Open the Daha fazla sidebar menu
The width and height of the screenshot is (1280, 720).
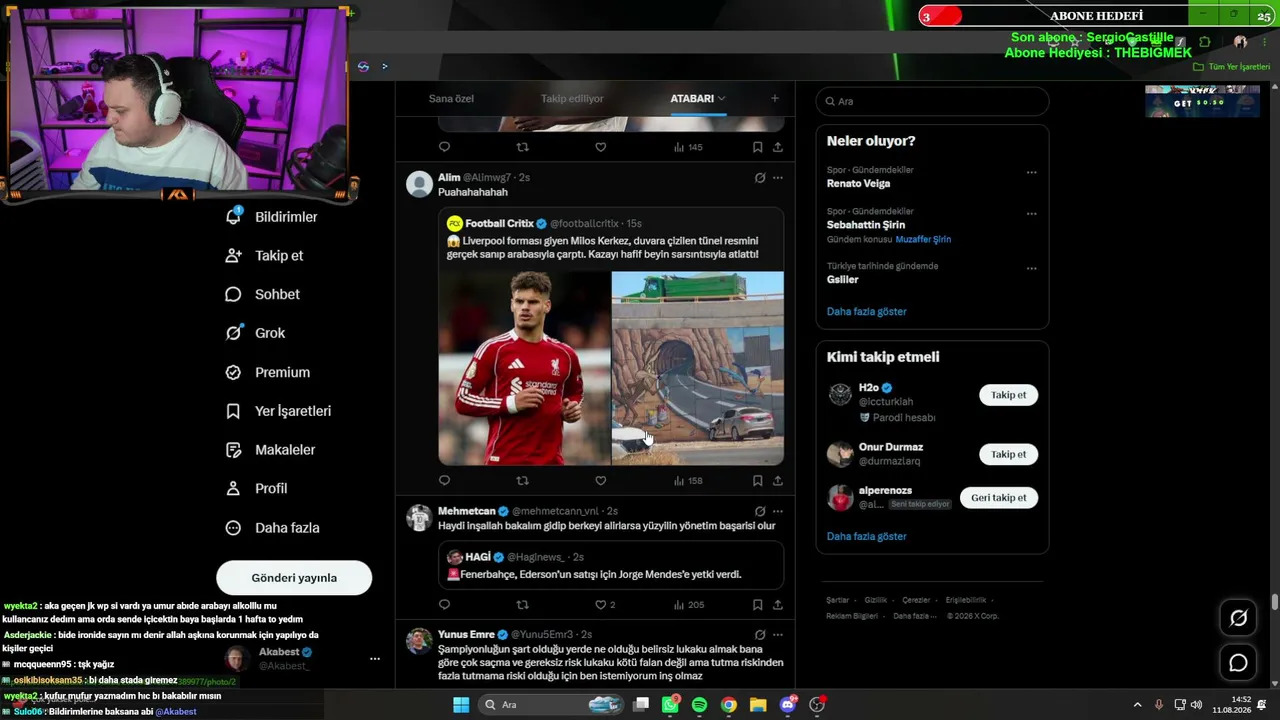[x=272, y=528]
